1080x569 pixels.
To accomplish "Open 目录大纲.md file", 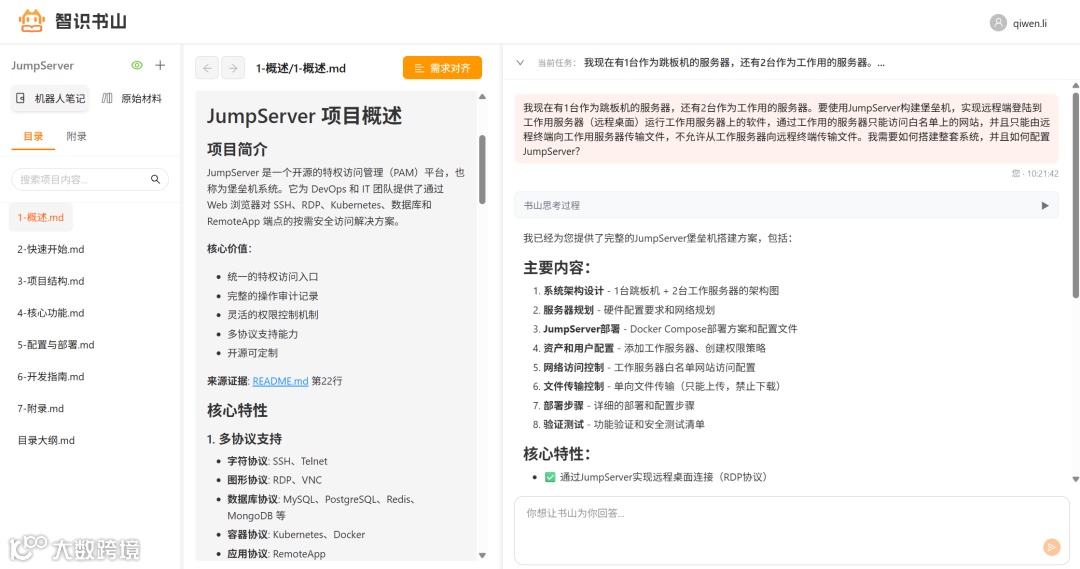I will pos(46,440).
